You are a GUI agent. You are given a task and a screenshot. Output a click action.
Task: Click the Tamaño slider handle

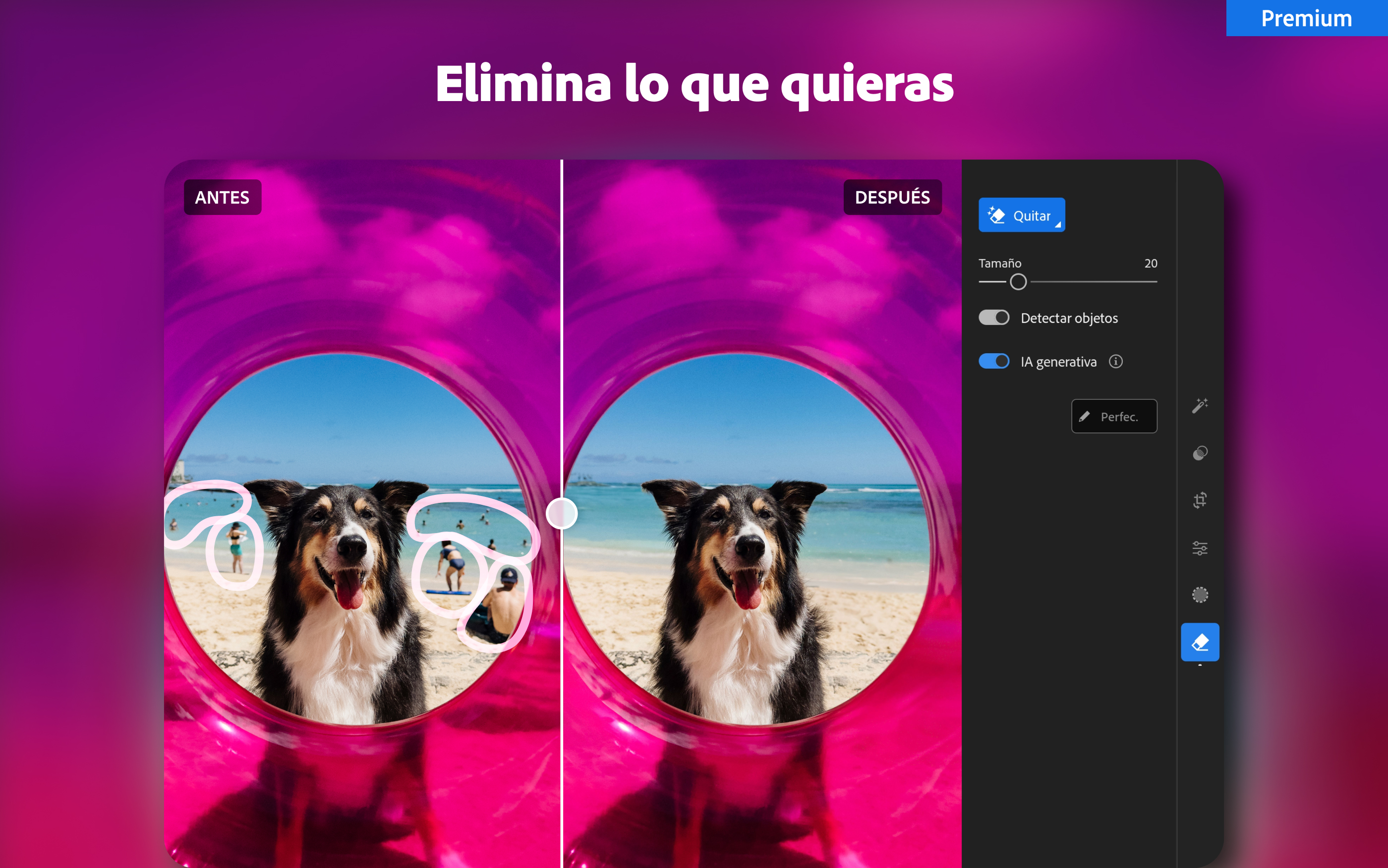(x=1018, y=282)
